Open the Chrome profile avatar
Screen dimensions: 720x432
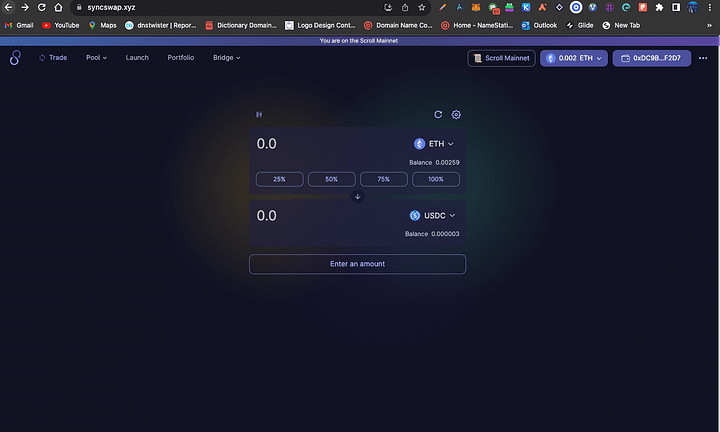tap(692, 7)
